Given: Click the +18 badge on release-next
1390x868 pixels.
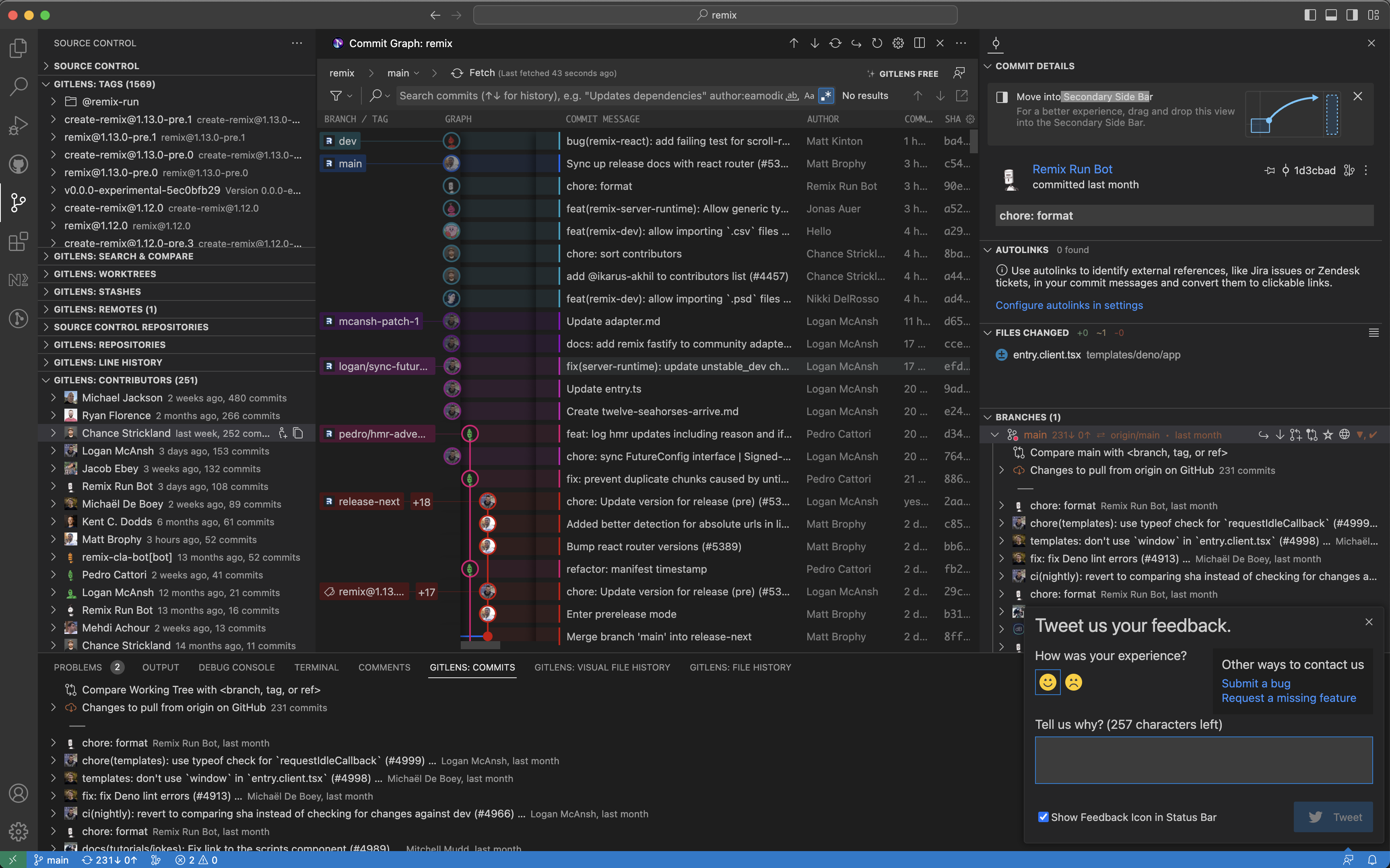Looking at the screenshot, I should pos(421,502).
